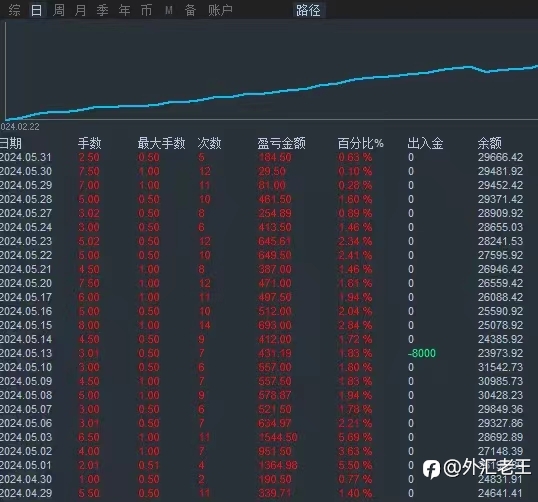Click the 百分比% column header
Viewport: 538px width, 502px height.
tap(361, 143)
